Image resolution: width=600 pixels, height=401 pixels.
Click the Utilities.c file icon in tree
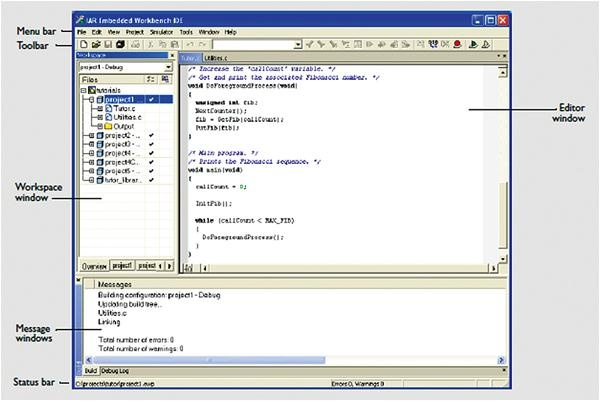coord(108,117)
